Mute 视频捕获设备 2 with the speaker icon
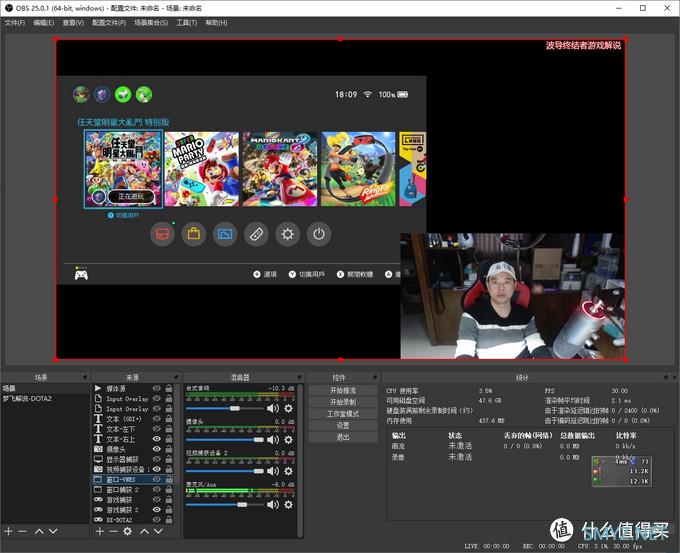 tap(273, 471)
